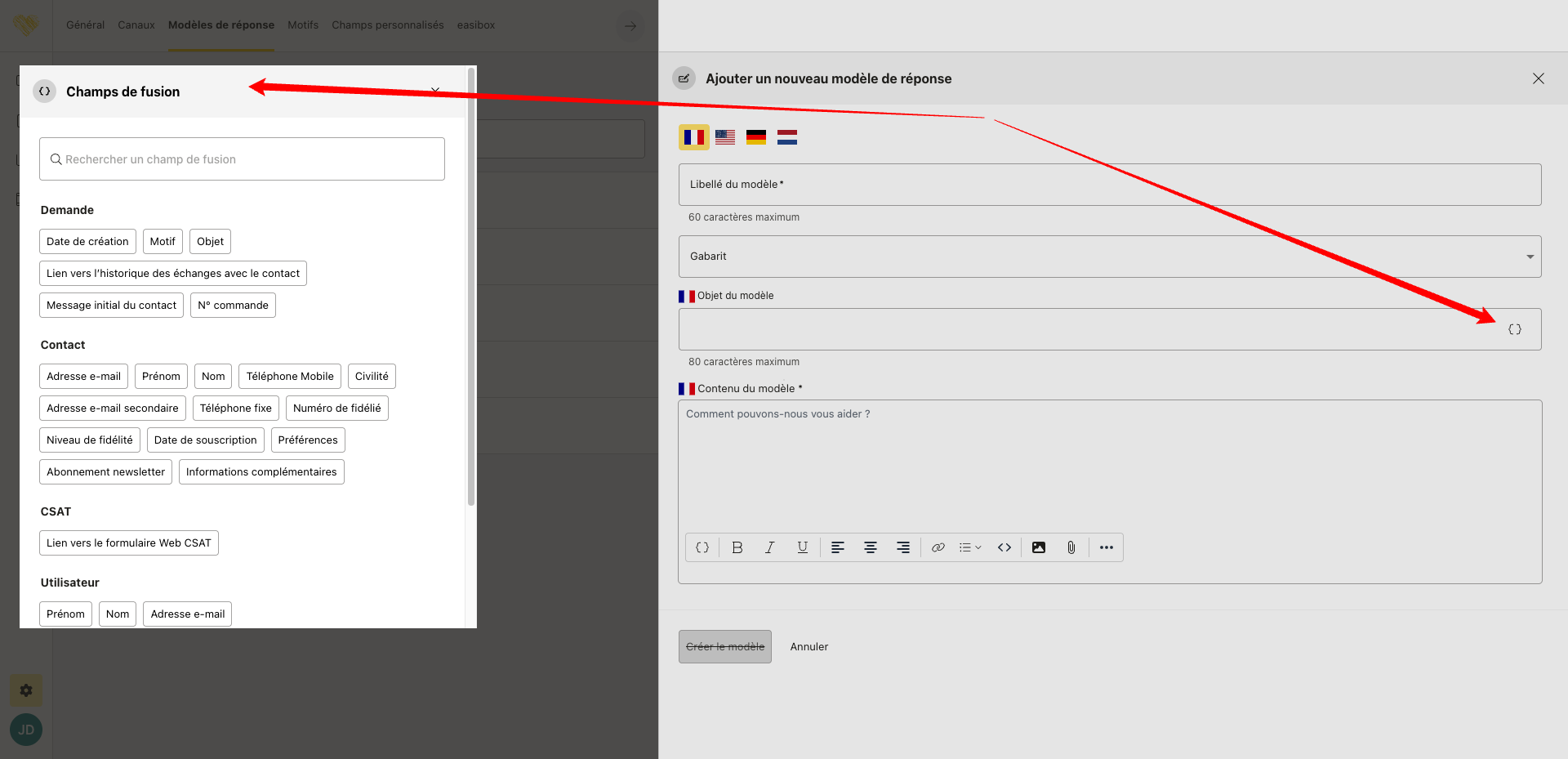1568x759 pixels.
Task: Toggle italic formatting in editor toolbar
Action: coord(769,547)
